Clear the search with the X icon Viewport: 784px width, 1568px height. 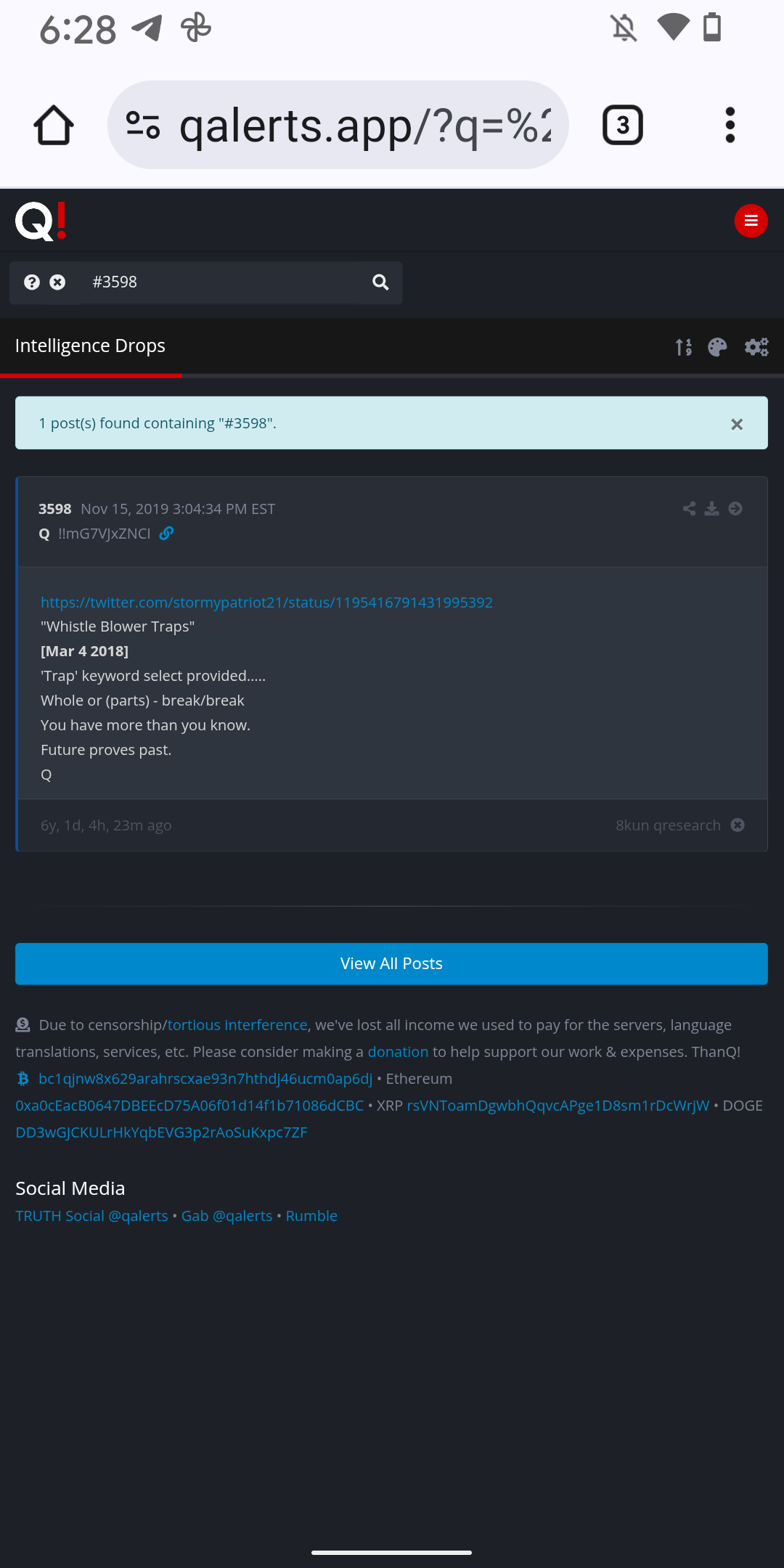point(57,282)
